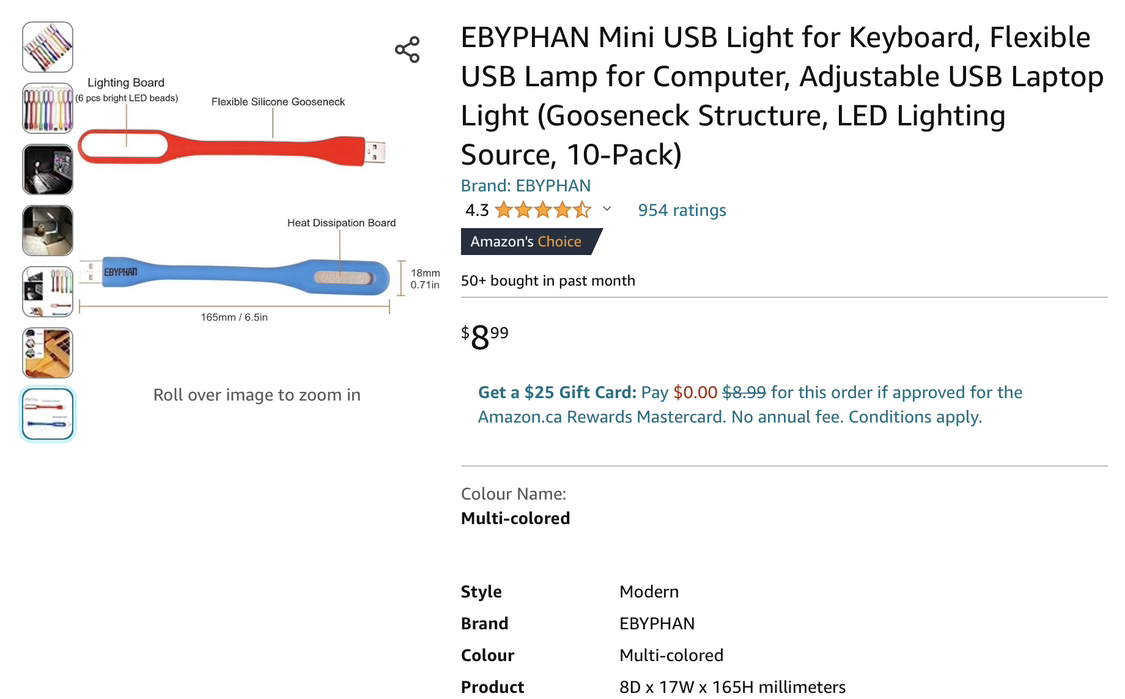1125x699 pixels.
Task: Click the highlighted red-and-blue diagram thumbnail
Action: tap(47, 413)
